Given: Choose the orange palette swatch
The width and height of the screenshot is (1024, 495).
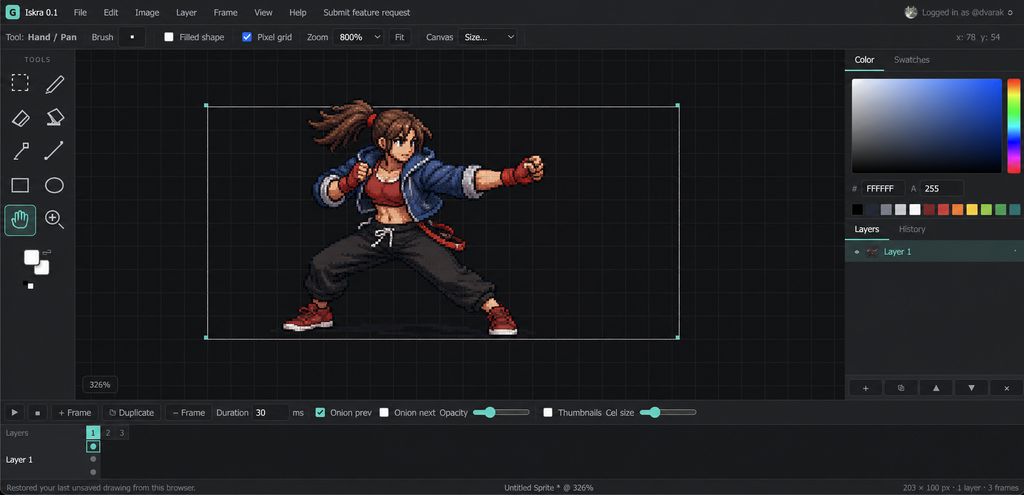Looking at the screenshot, I should coord(957,210).
